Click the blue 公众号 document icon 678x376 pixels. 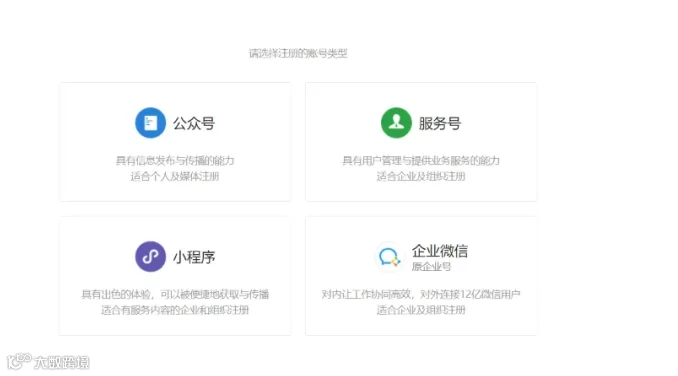[150, 123]
